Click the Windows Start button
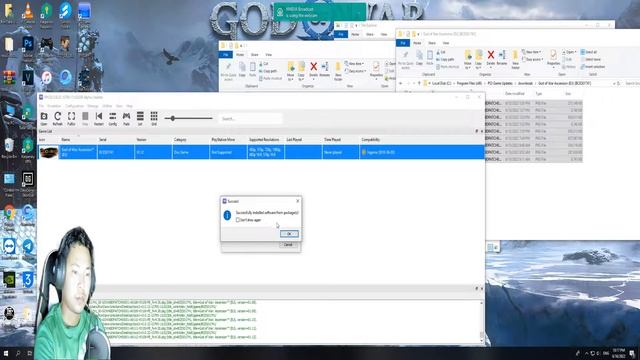 (6, 353)
